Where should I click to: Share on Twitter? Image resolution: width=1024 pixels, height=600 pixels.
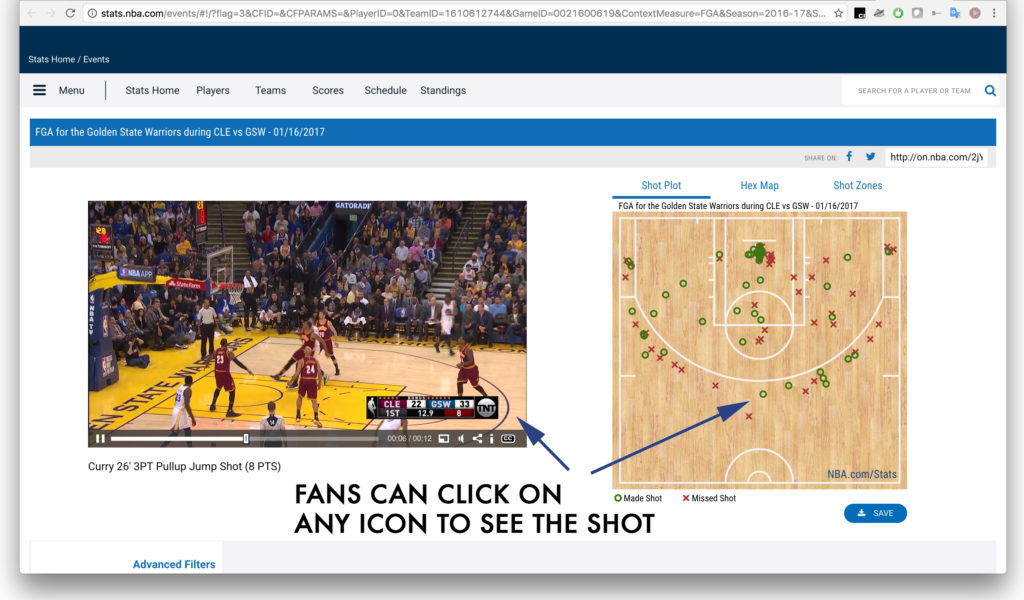(x=870, y=156)
